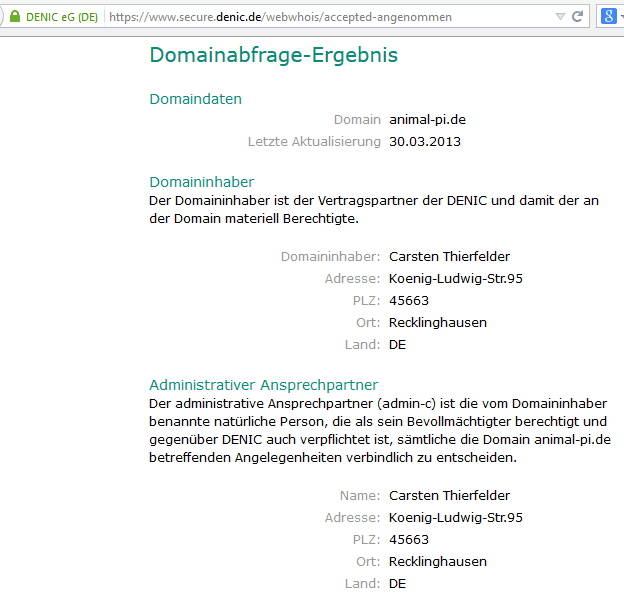
Task: Click the green padlock security icon
Action: point(15,17)
